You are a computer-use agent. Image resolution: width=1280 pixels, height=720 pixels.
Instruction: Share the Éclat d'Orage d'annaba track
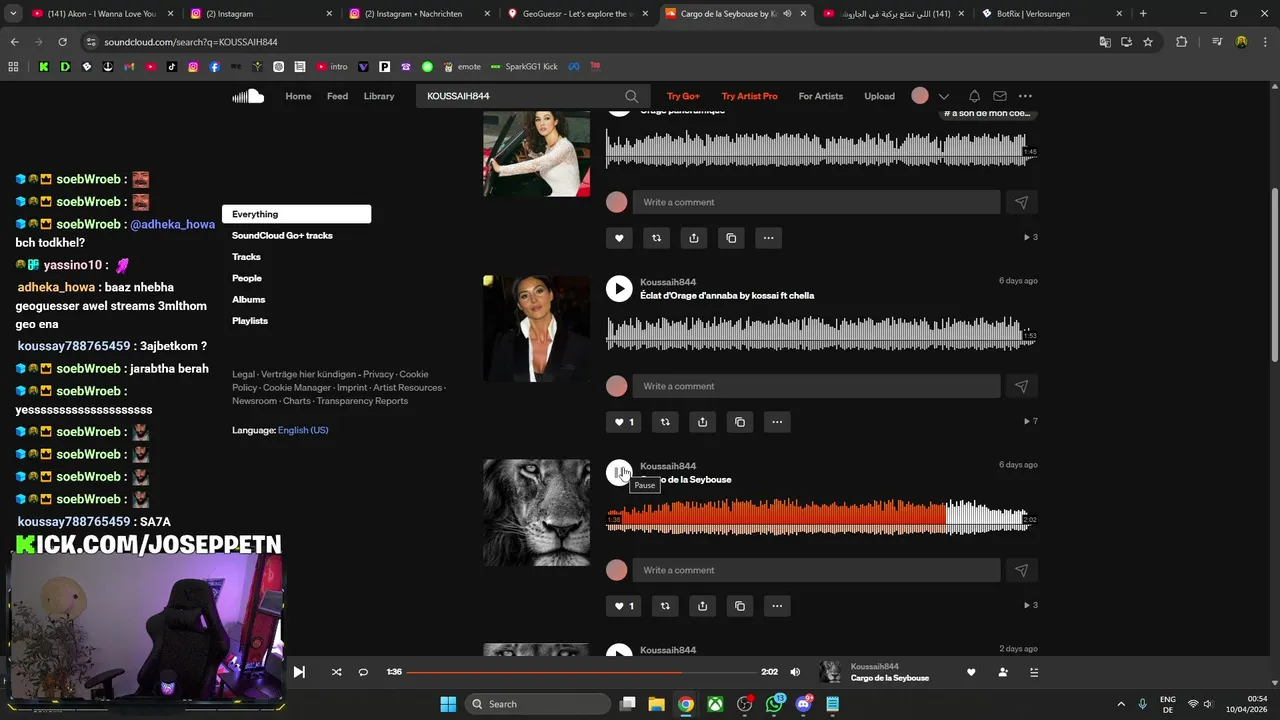pyautogui.click(x=702, y=422)
